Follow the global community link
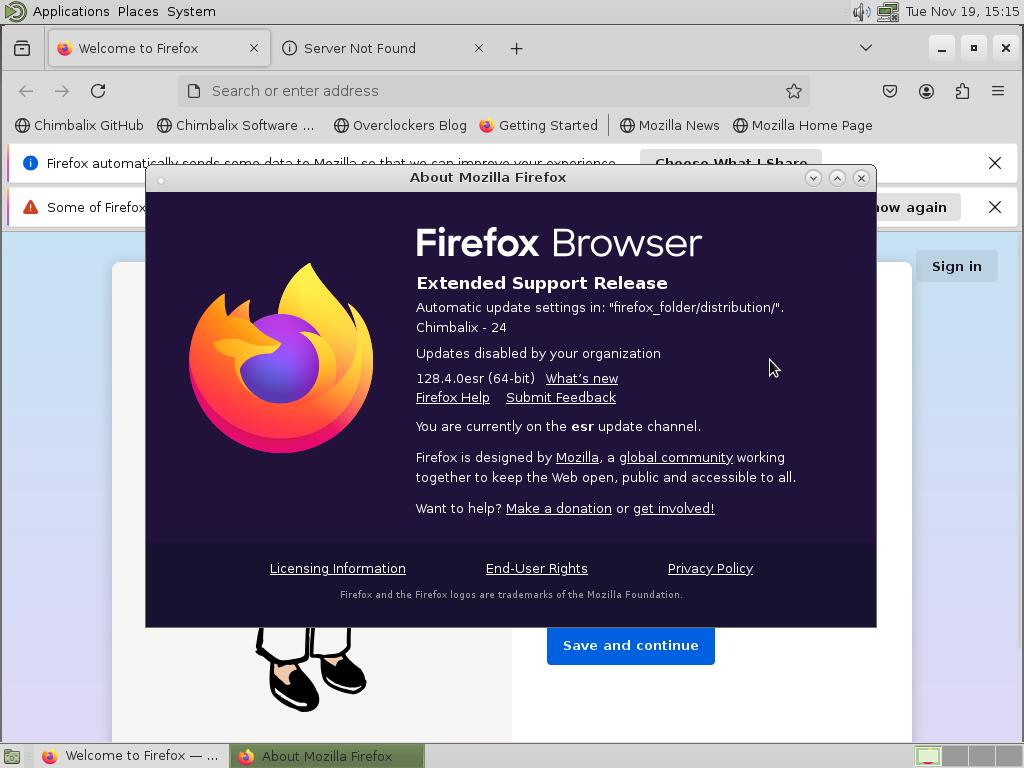Image resolution: width=1024 pixels, height=768 pixels. (676, 458)
